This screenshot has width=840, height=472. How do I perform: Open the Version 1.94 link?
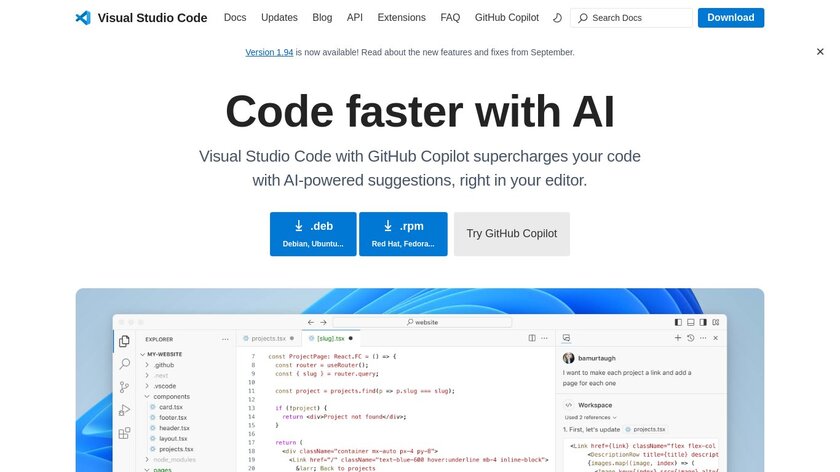pyautogui.click(x=269, y=52)
